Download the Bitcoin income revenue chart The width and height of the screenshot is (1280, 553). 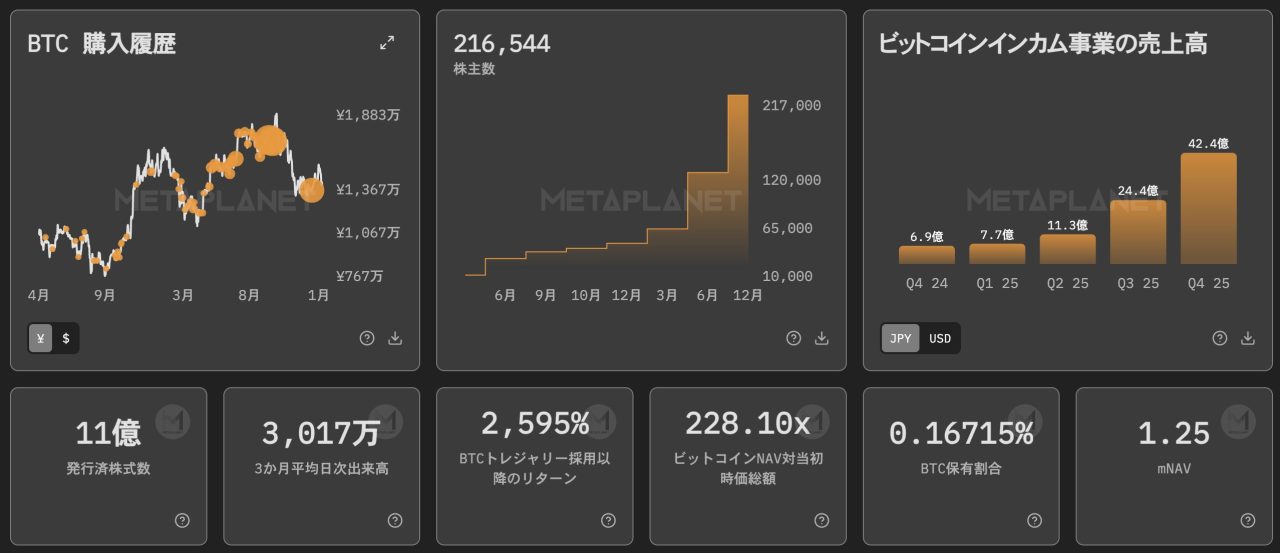click(x=1248, y=338)
